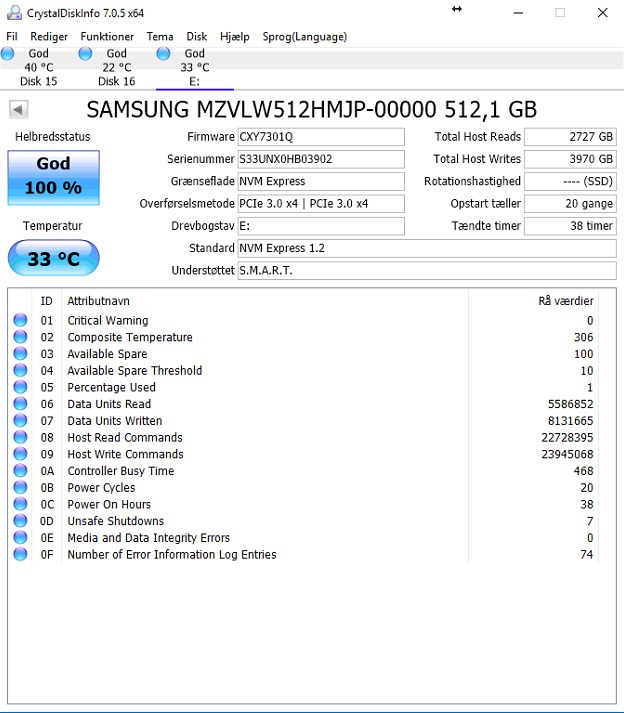Click status icon for Power Cycles row
The width and height of the screenshot is (624, 713).
20,487
